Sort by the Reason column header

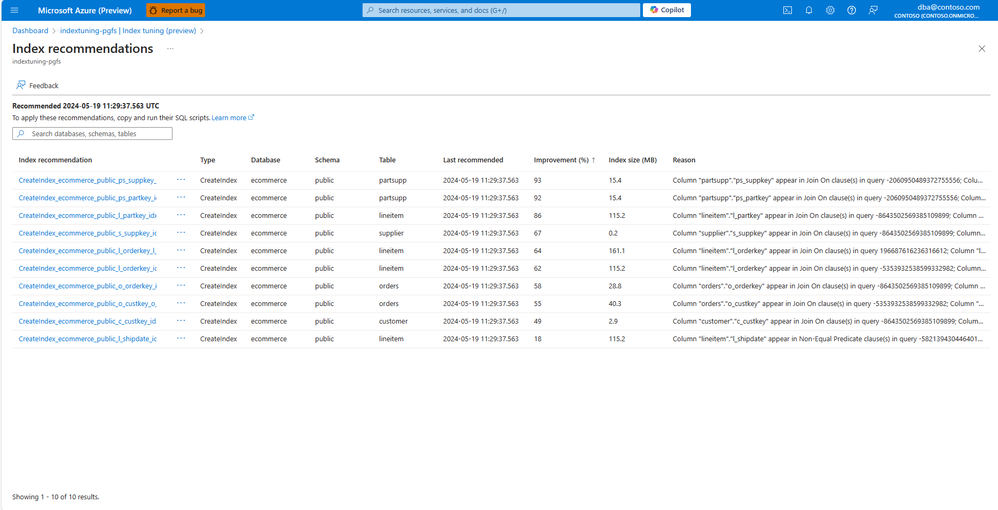[x=684, y=160]
